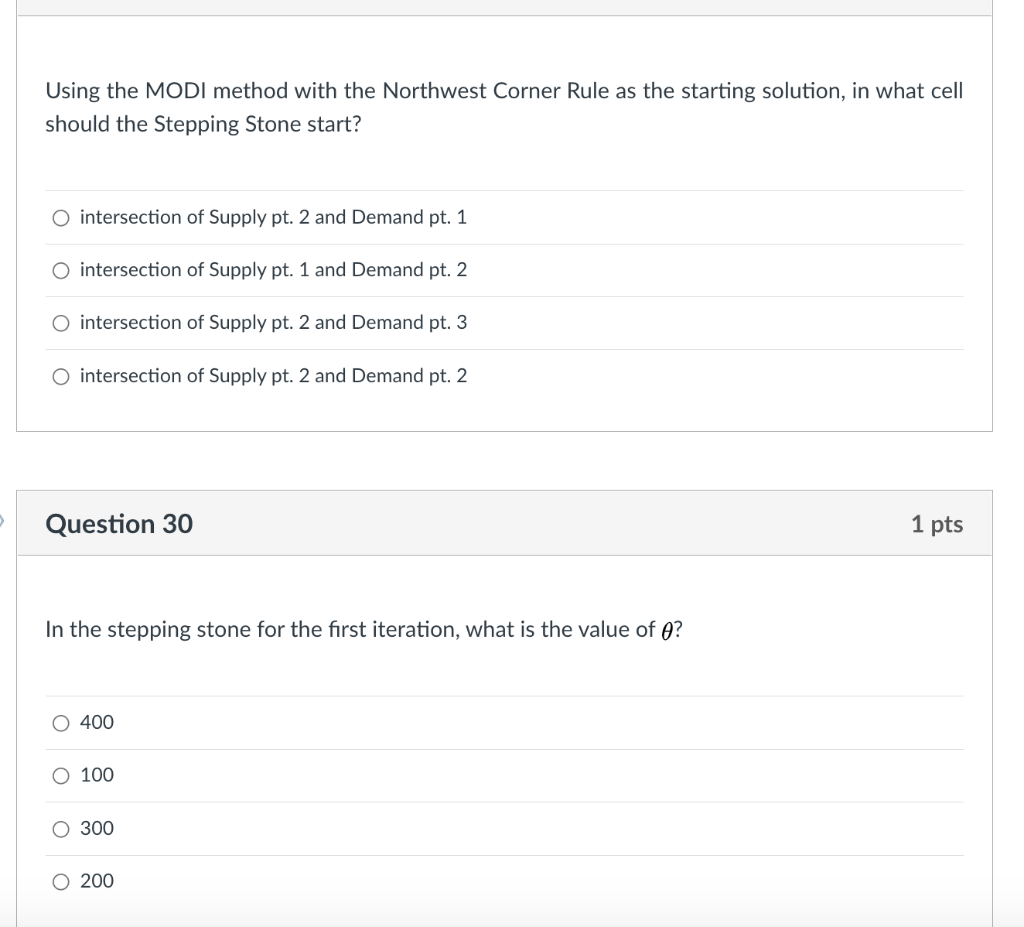Choose 300 as the theta value
1024x927 pixels.
click(97, 828)
